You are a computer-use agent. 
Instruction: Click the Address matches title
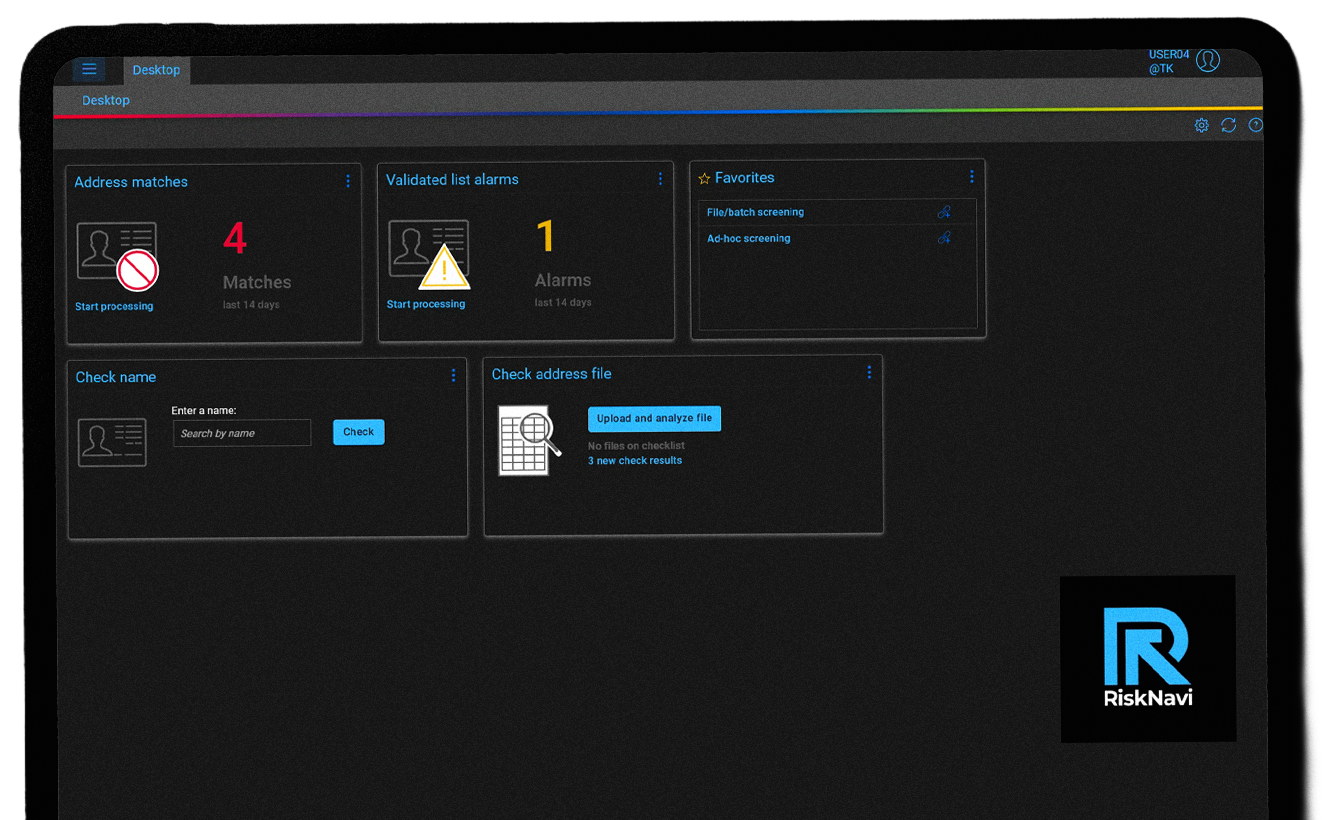[x=131, y=182]
